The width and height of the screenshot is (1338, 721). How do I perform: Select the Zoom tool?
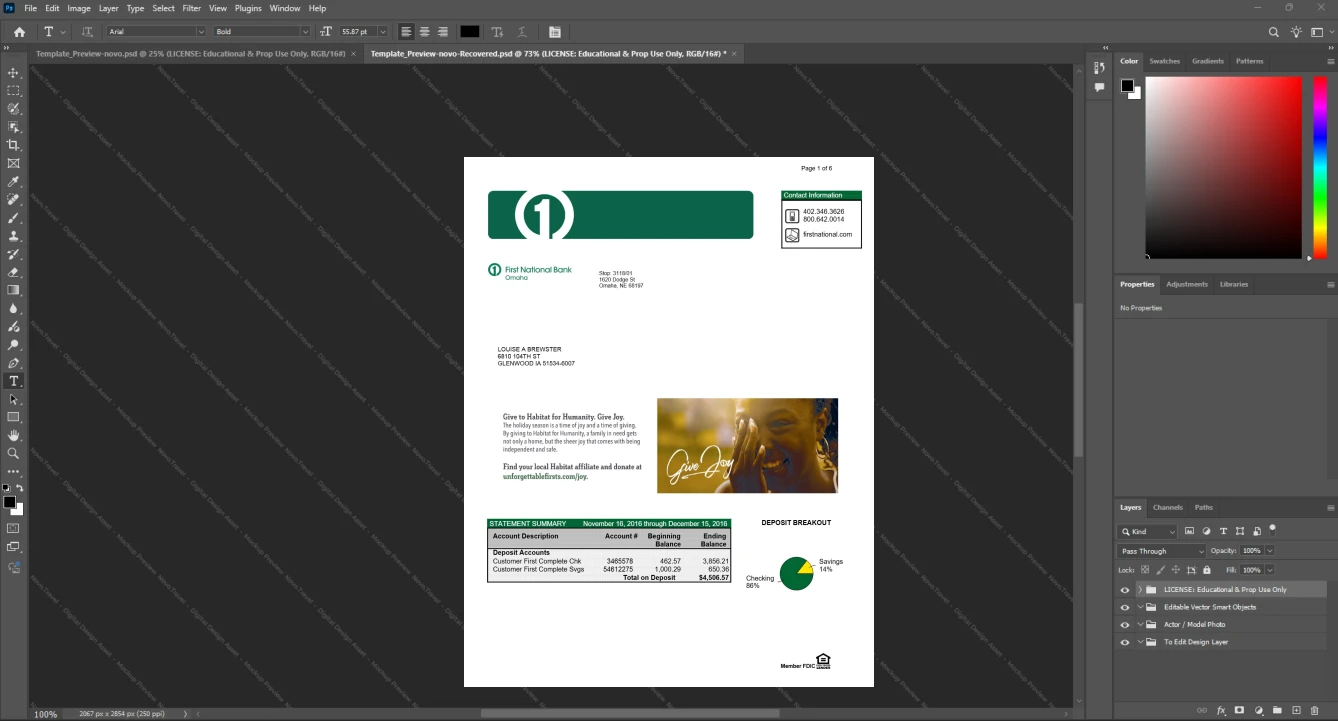click(x=14, y=454)
